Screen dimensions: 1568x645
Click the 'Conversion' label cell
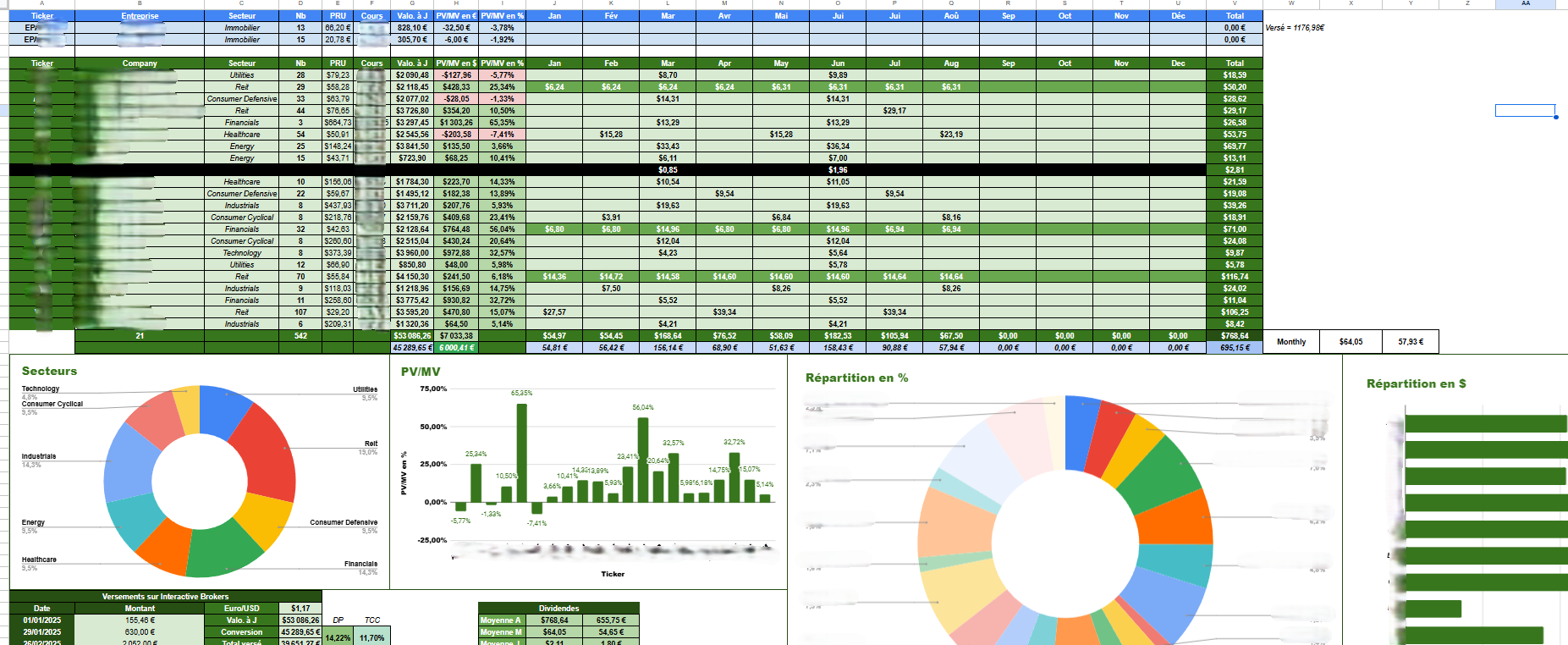pos(241,632)
